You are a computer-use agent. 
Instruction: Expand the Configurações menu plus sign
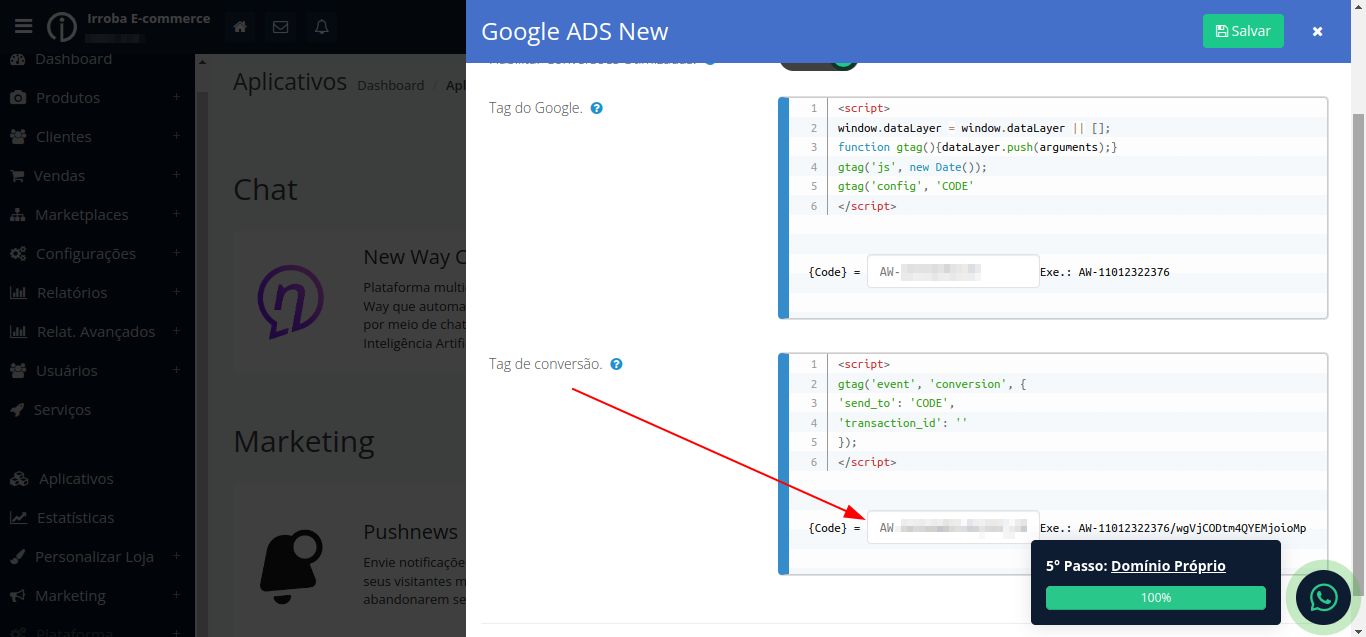pos(176,253)
